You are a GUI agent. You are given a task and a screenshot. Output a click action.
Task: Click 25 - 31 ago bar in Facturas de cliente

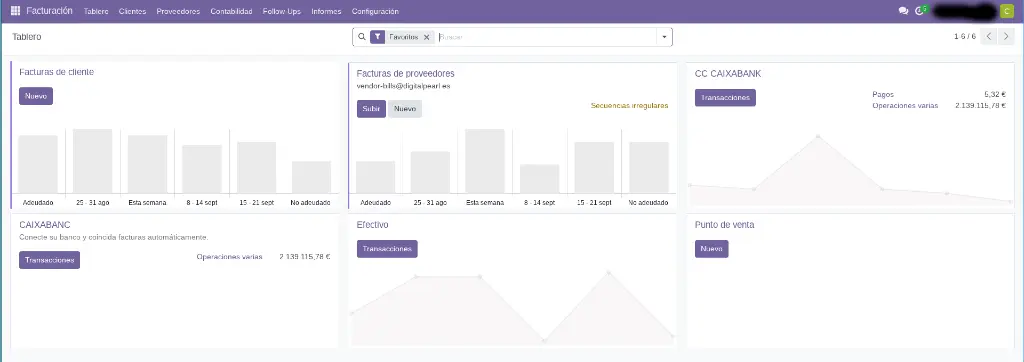click(93, 161)
